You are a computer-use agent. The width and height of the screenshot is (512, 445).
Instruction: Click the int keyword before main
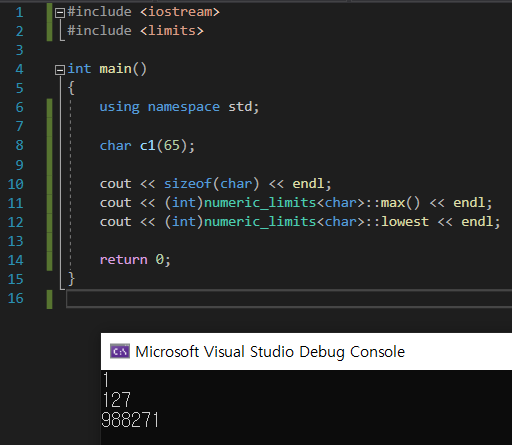[79, 69]
